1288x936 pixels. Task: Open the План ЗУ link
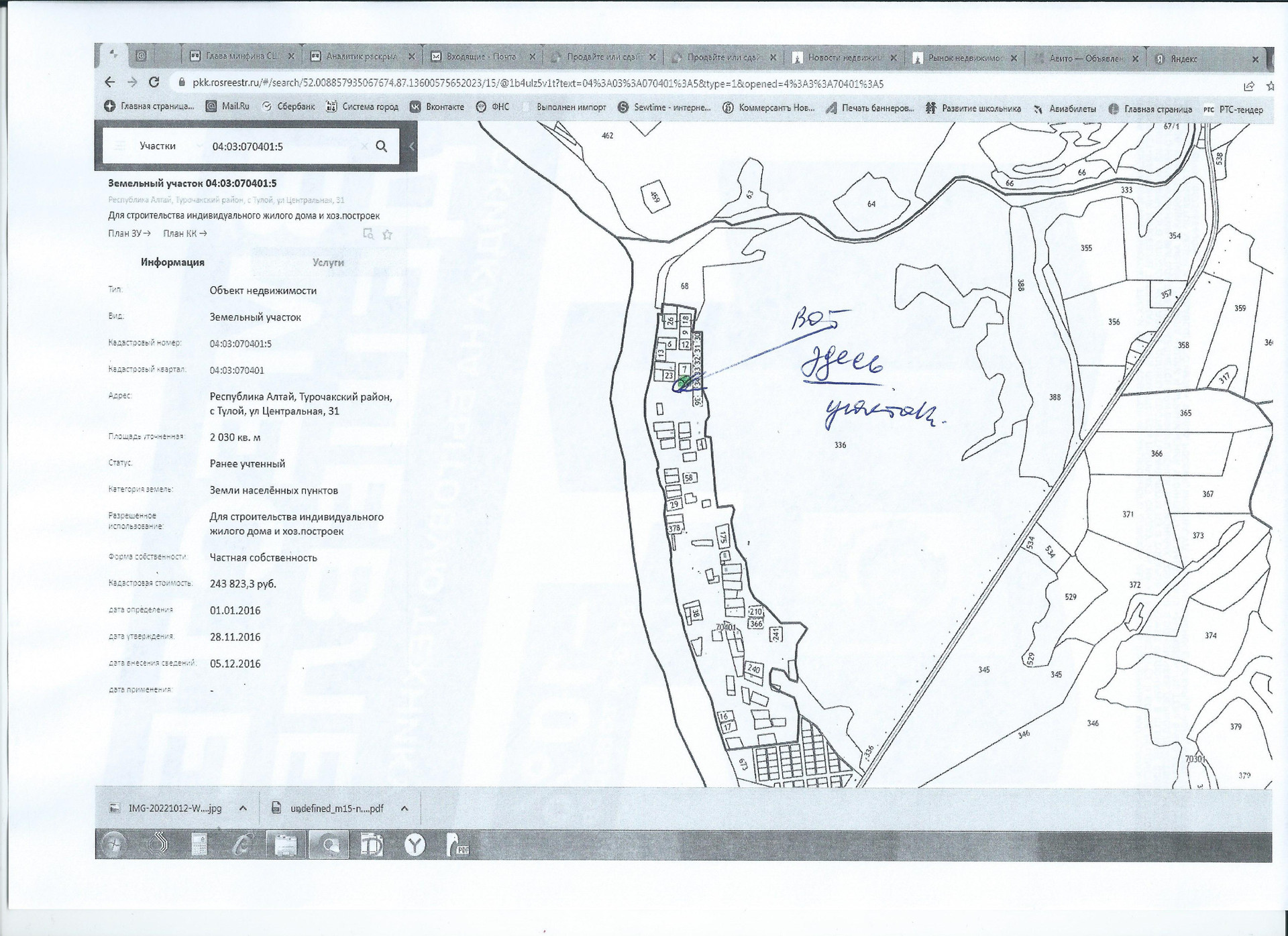click(x=129, y=233)
